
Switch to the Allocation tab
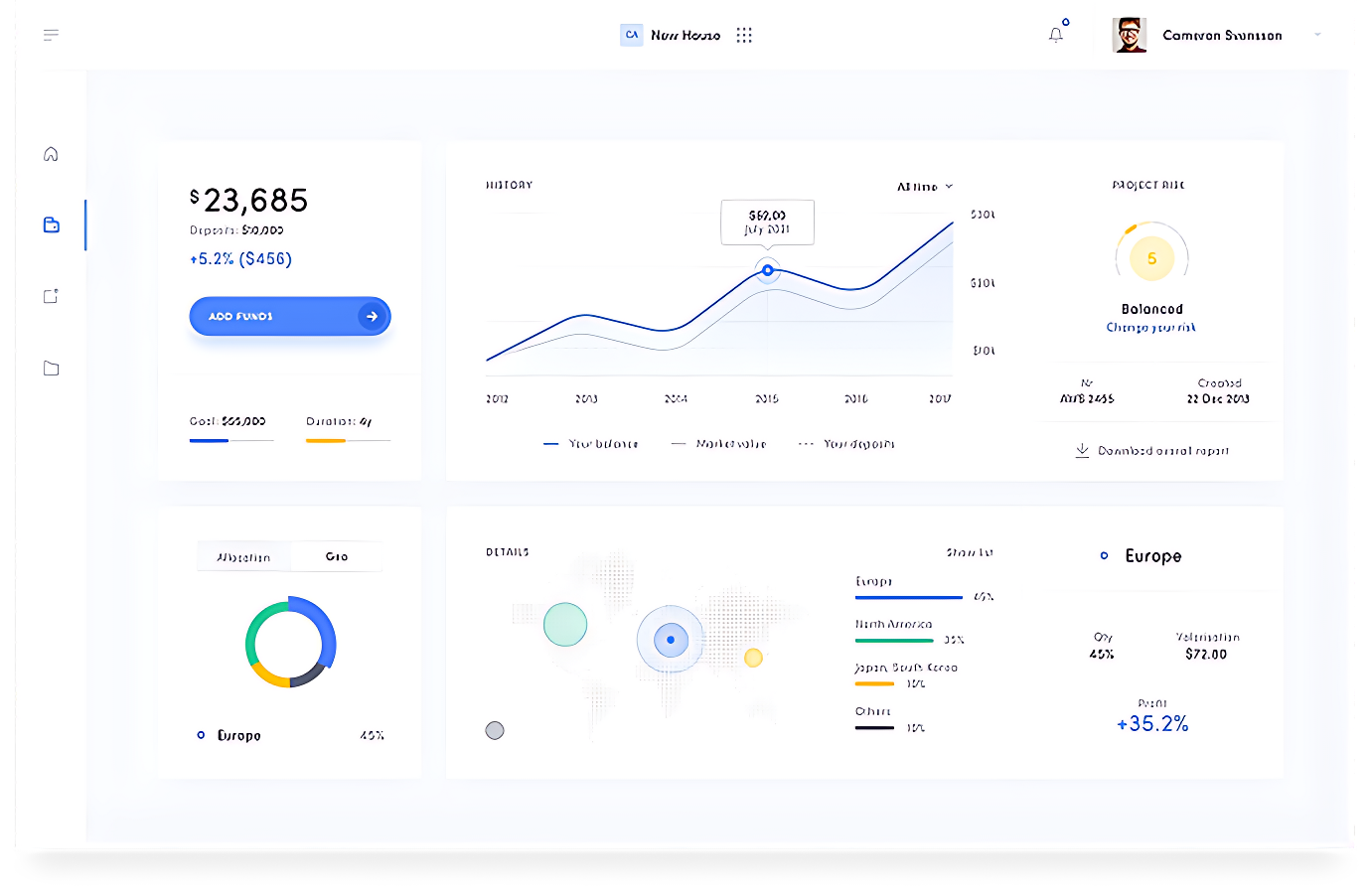tap(243, 556)
